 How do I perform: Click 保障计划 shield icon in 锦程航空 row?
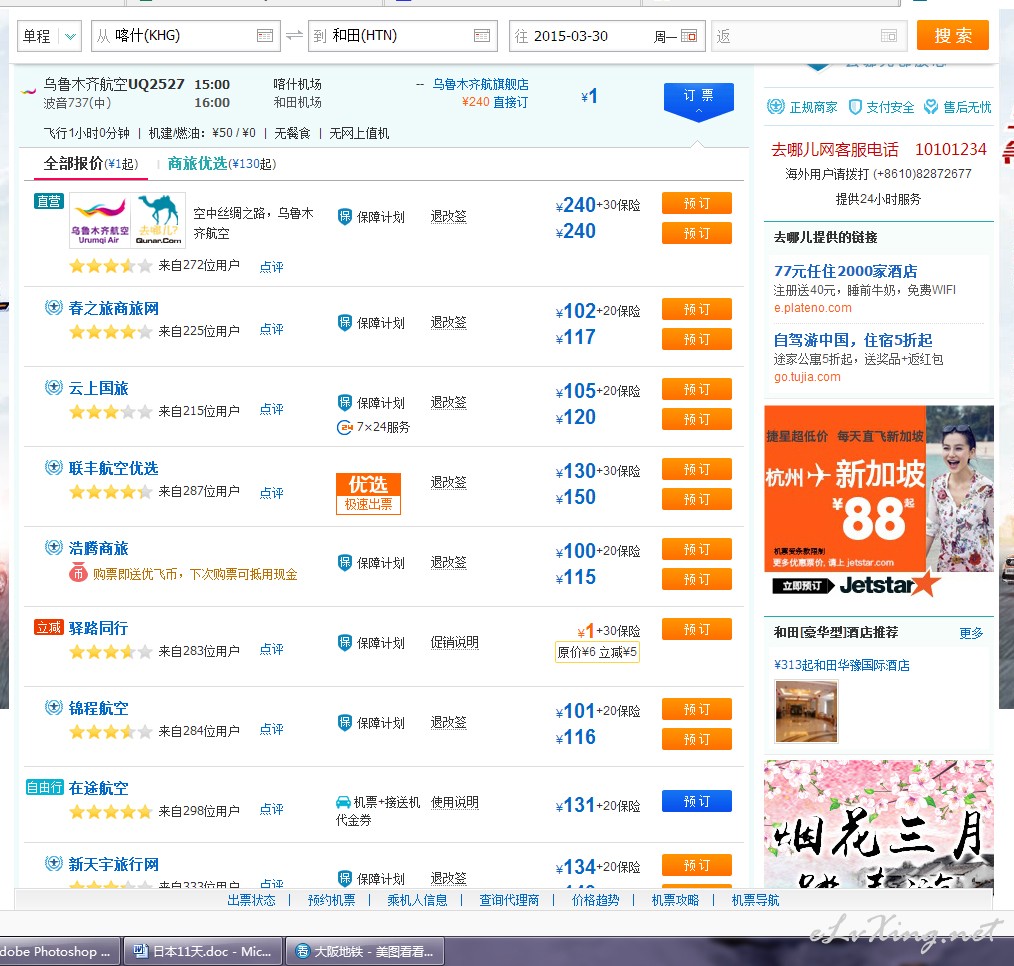pos(345,723)
